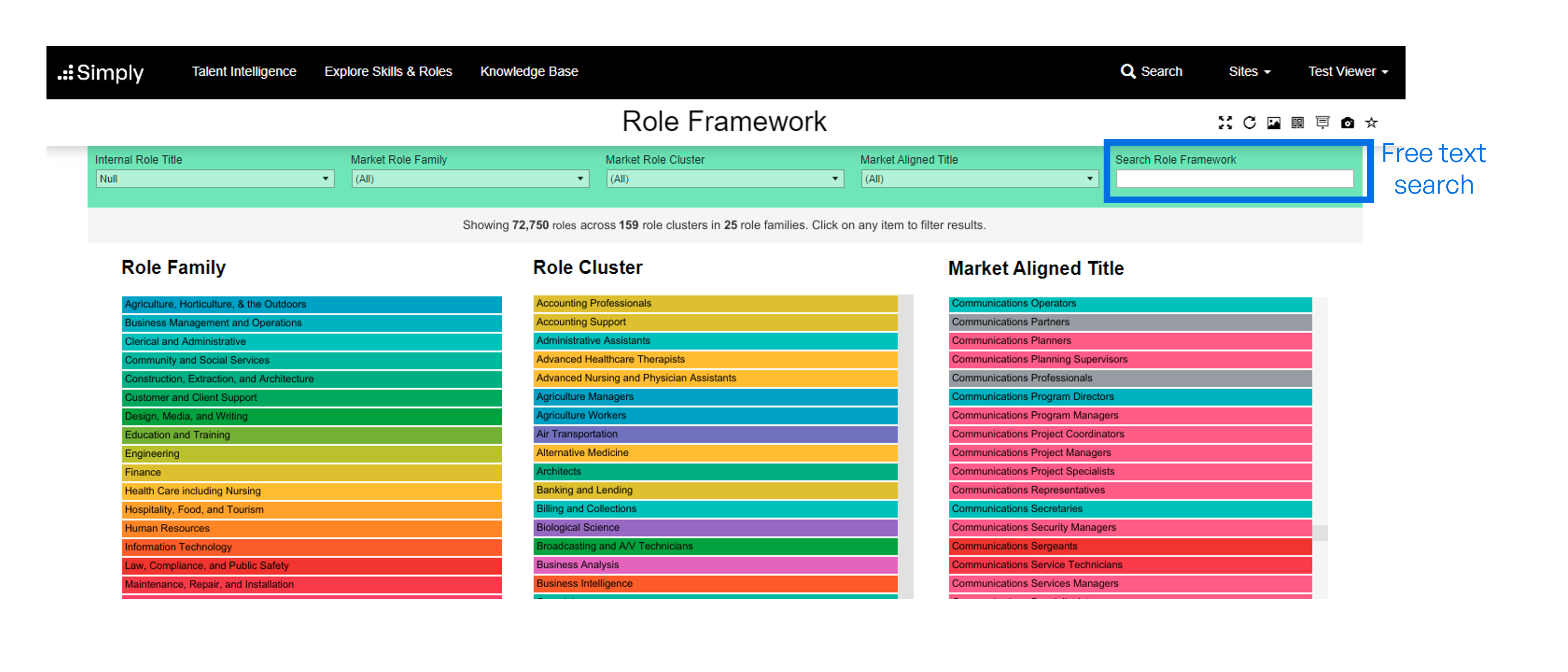Click the presentation screen icon
This screenshot has height=672, width=1568.
(x=1322, y=123)
